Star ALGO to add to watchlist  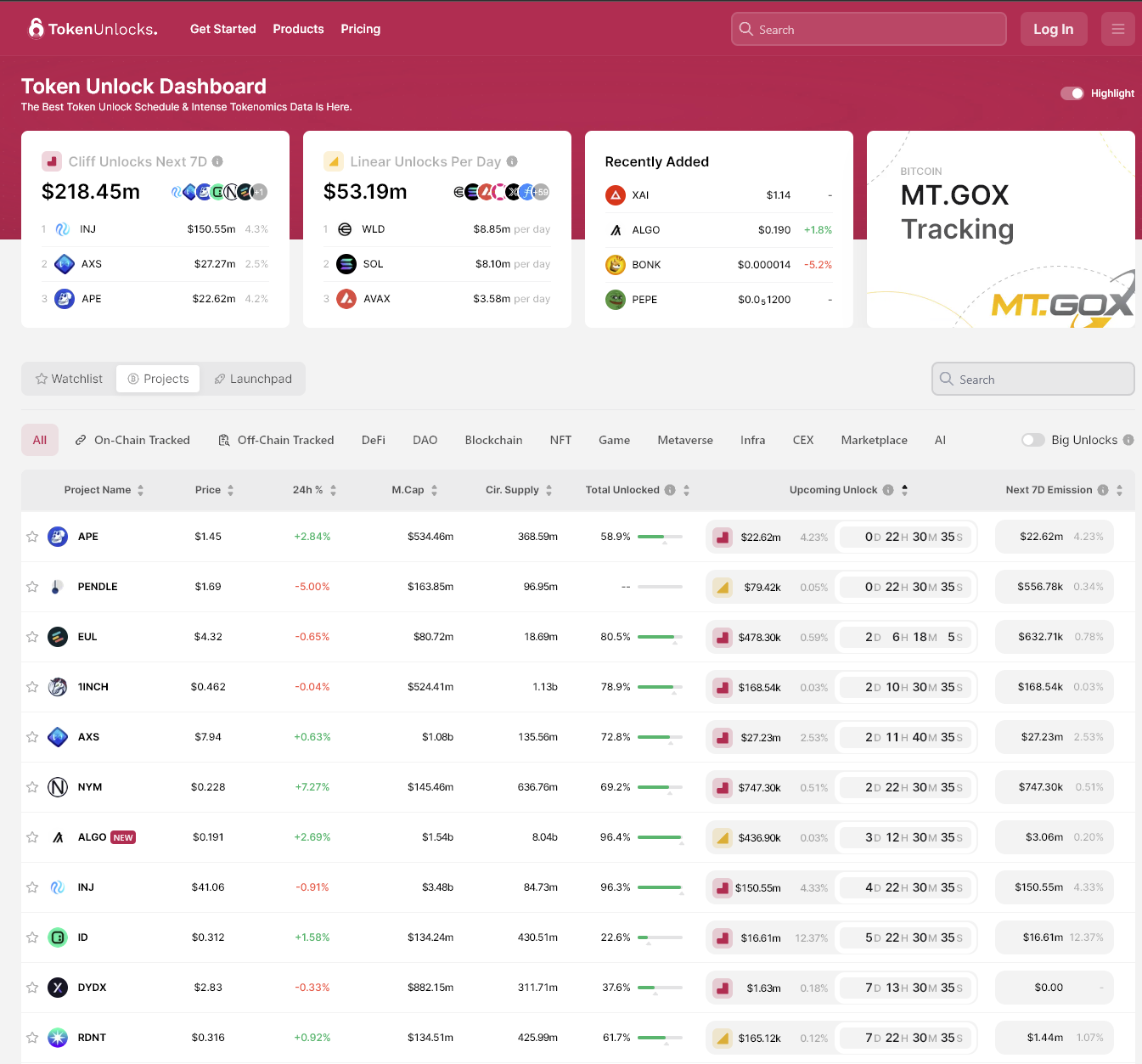[32, 837]
